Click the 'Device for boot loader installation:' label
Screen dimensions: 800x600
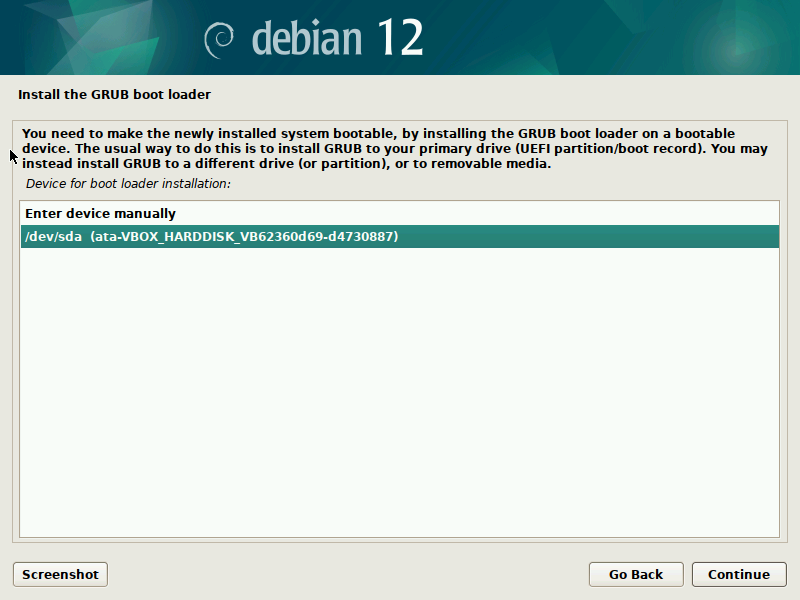pos(128,184)
